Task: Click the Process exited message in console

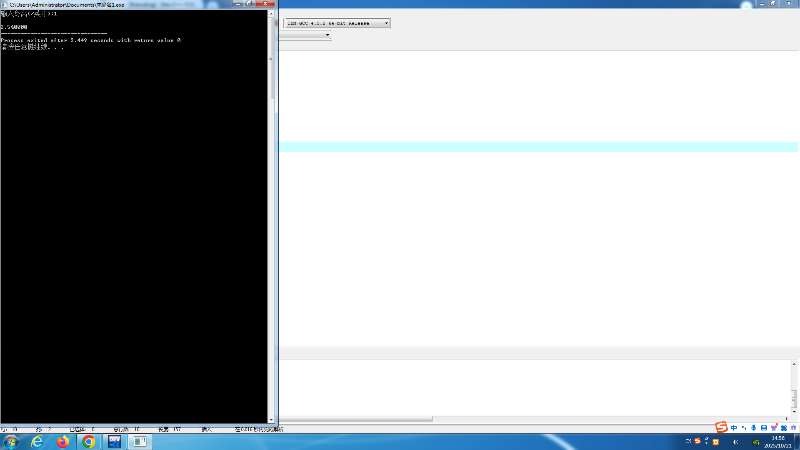Action: click(x=91, y=40)
